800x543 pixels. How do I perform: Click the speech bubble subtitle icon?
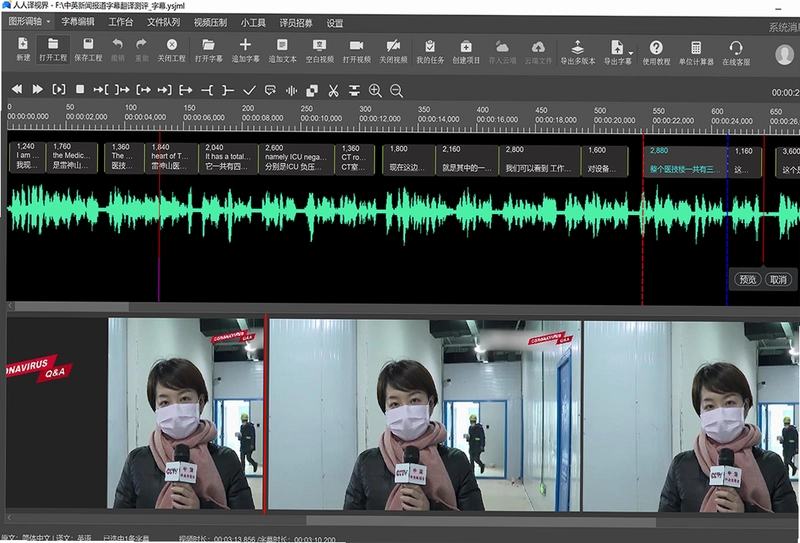pos(270,90)
